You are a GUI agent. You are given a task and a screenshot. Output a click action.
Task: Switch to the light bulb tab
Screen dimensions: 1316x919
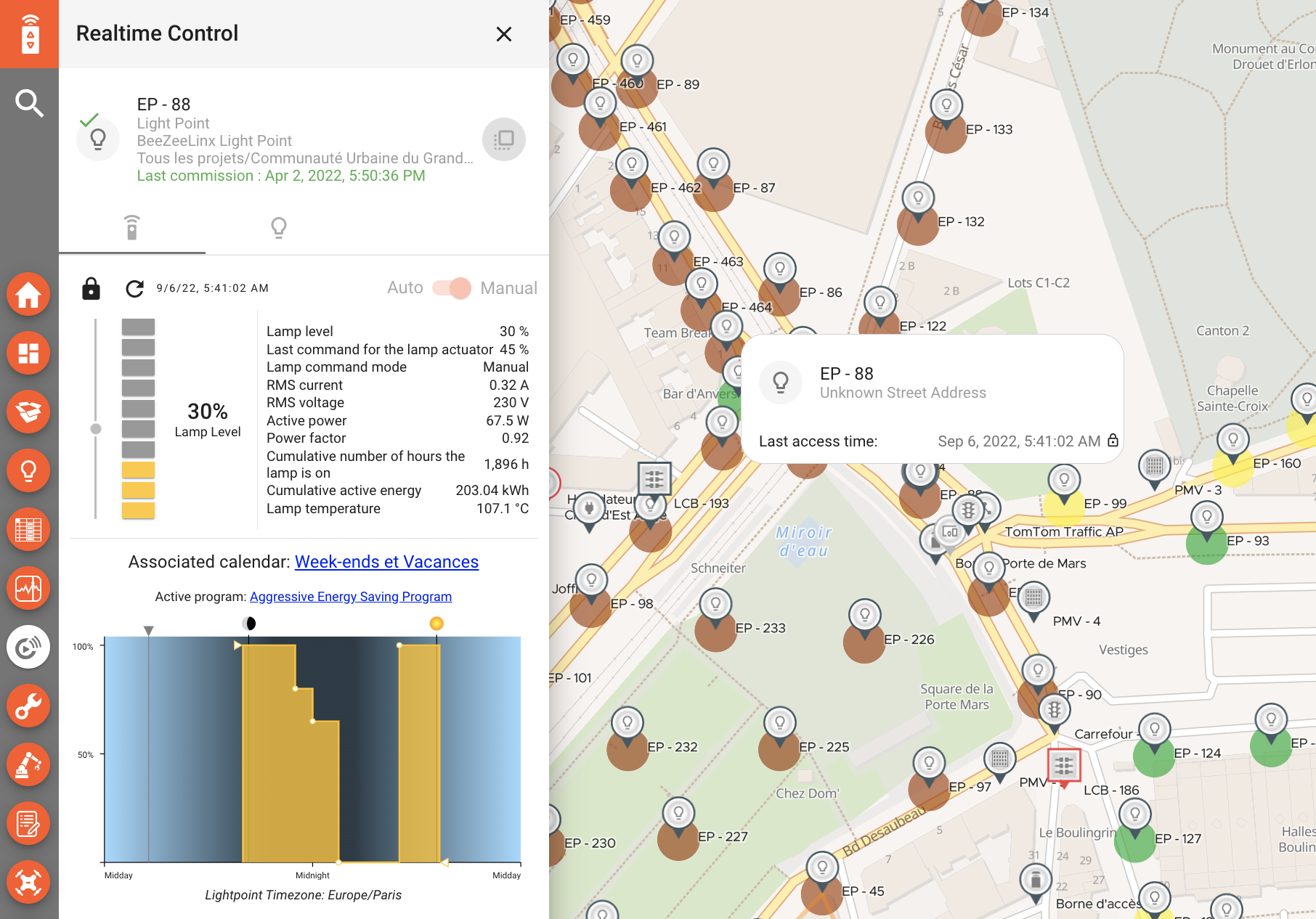278,228
